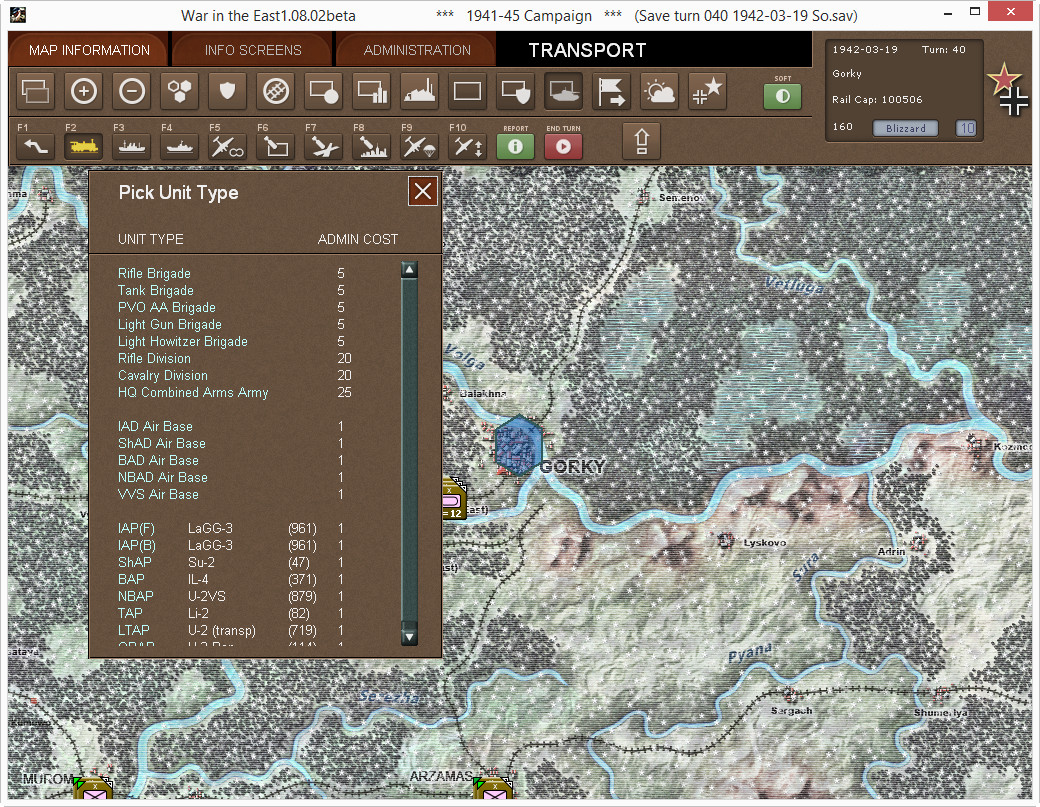Click the circular crosshatch icon
1040x807 pixels.
pyautogui.click(x=276, y=91)
